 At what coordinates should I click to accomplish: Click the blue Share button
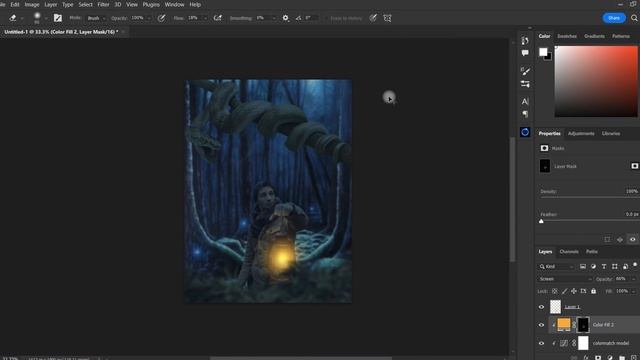coord(614,18)
